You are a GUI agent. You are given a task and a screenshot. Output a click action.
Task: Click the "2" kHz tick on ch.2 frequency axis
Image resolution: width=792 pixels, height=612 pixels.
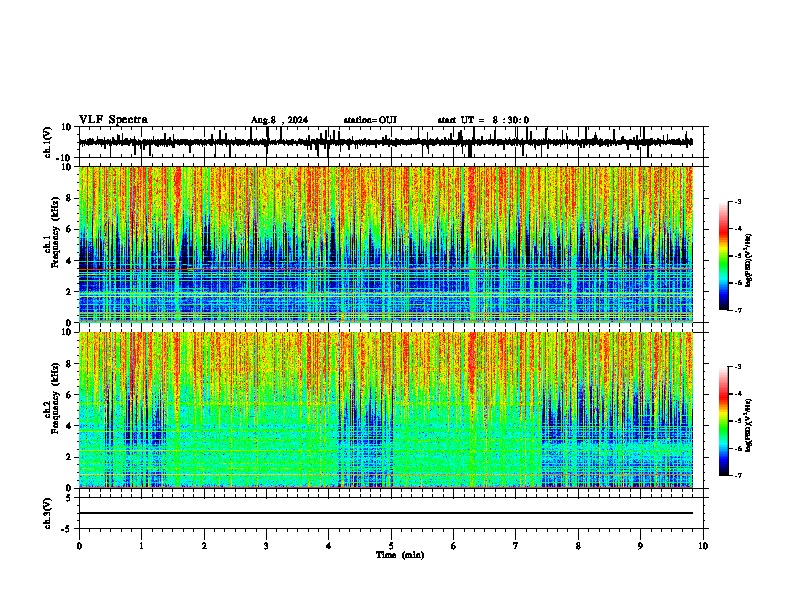click(69, 457)
